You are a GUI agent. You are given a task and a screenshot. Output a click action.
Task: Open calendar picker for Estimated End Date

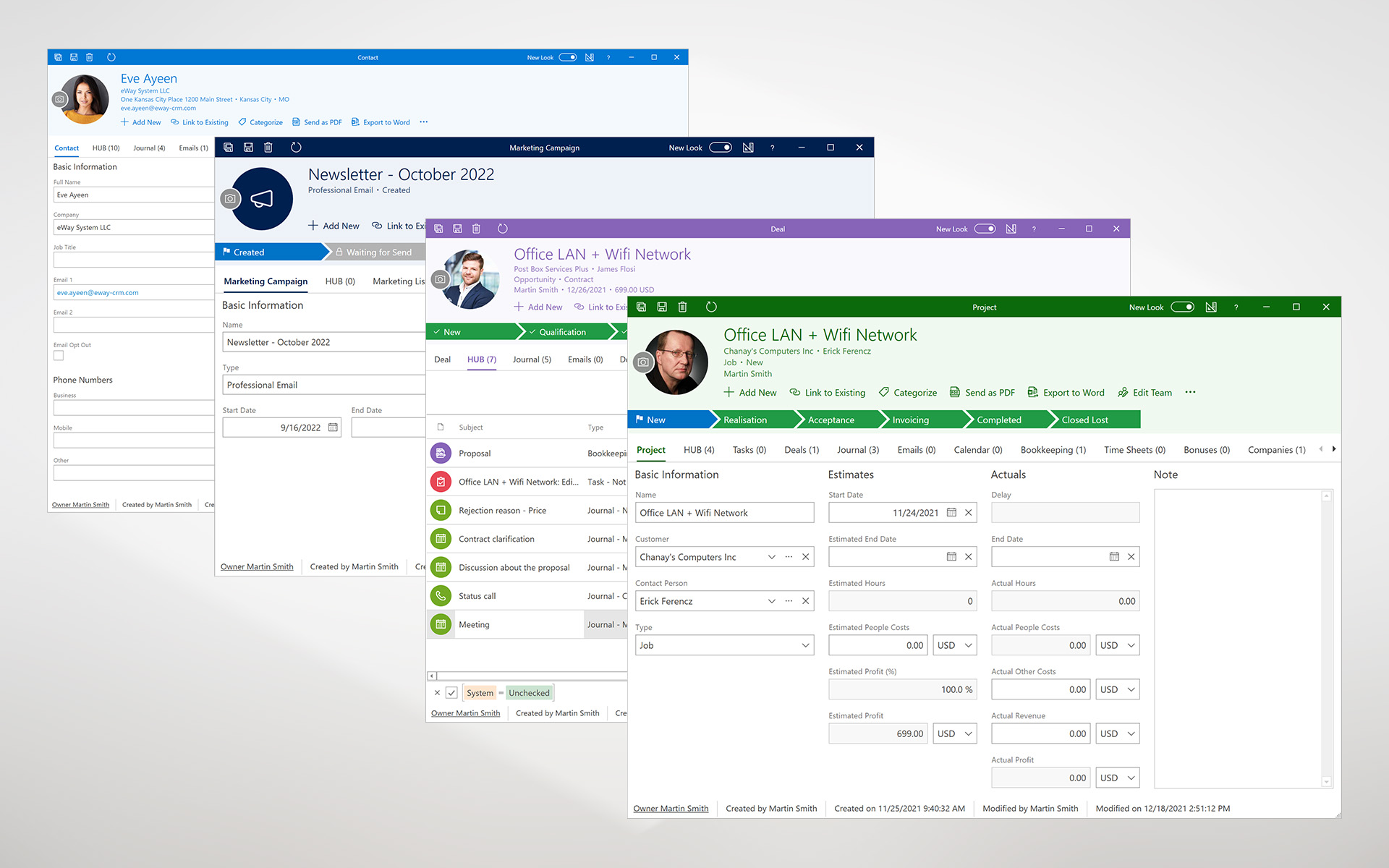coord(951,557)
